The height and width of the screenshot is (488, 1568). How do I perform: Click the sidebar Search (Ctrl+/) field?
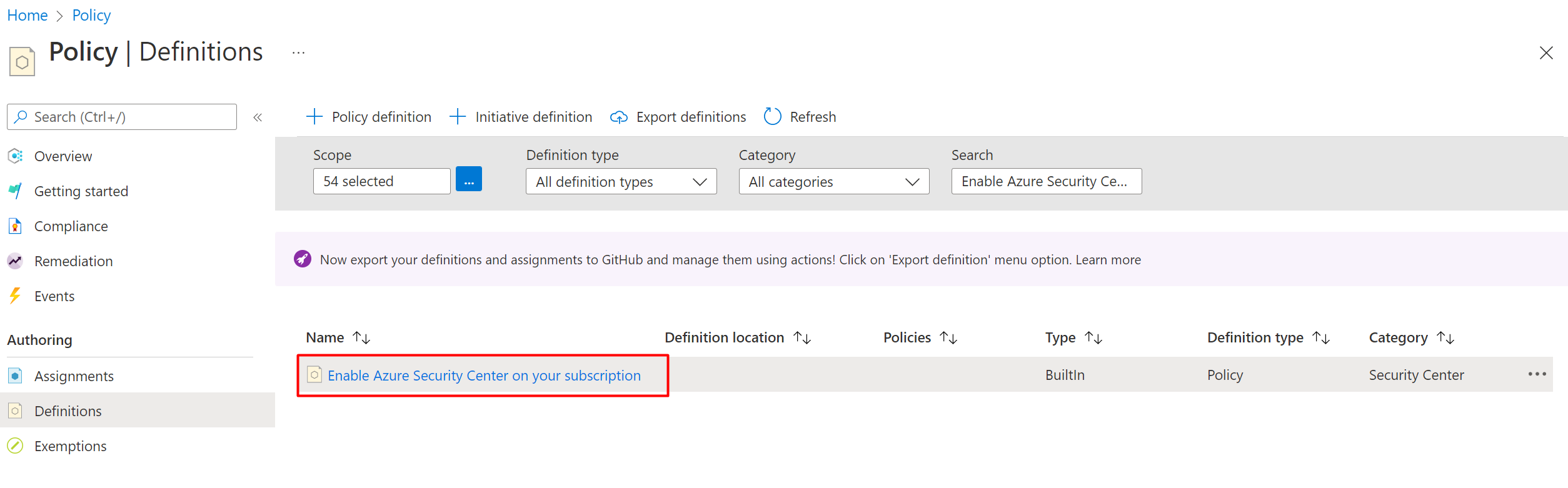(x=122, y=117)
